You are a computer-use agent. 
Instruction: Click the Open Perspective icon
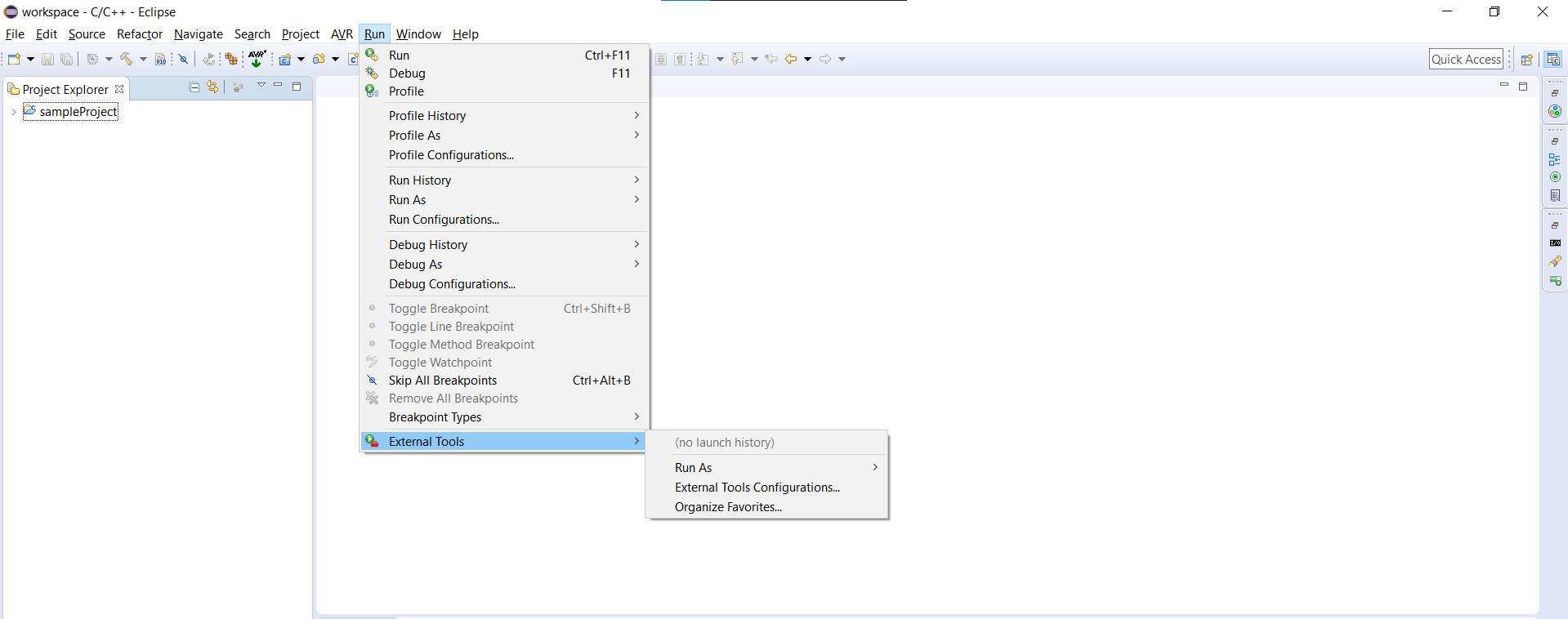tap(1526, 59)
